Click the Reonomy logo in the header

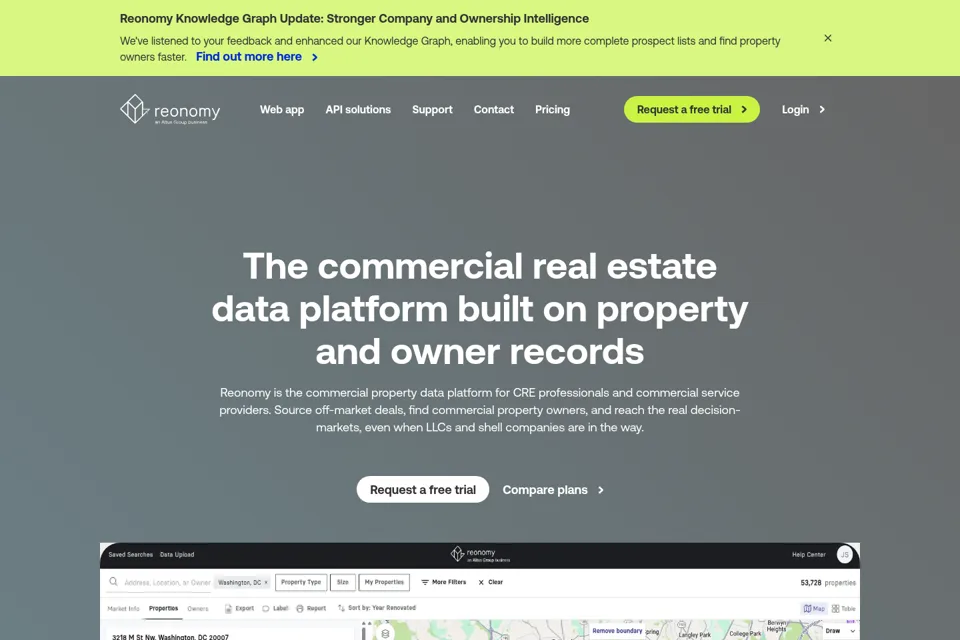click(170, 110)
